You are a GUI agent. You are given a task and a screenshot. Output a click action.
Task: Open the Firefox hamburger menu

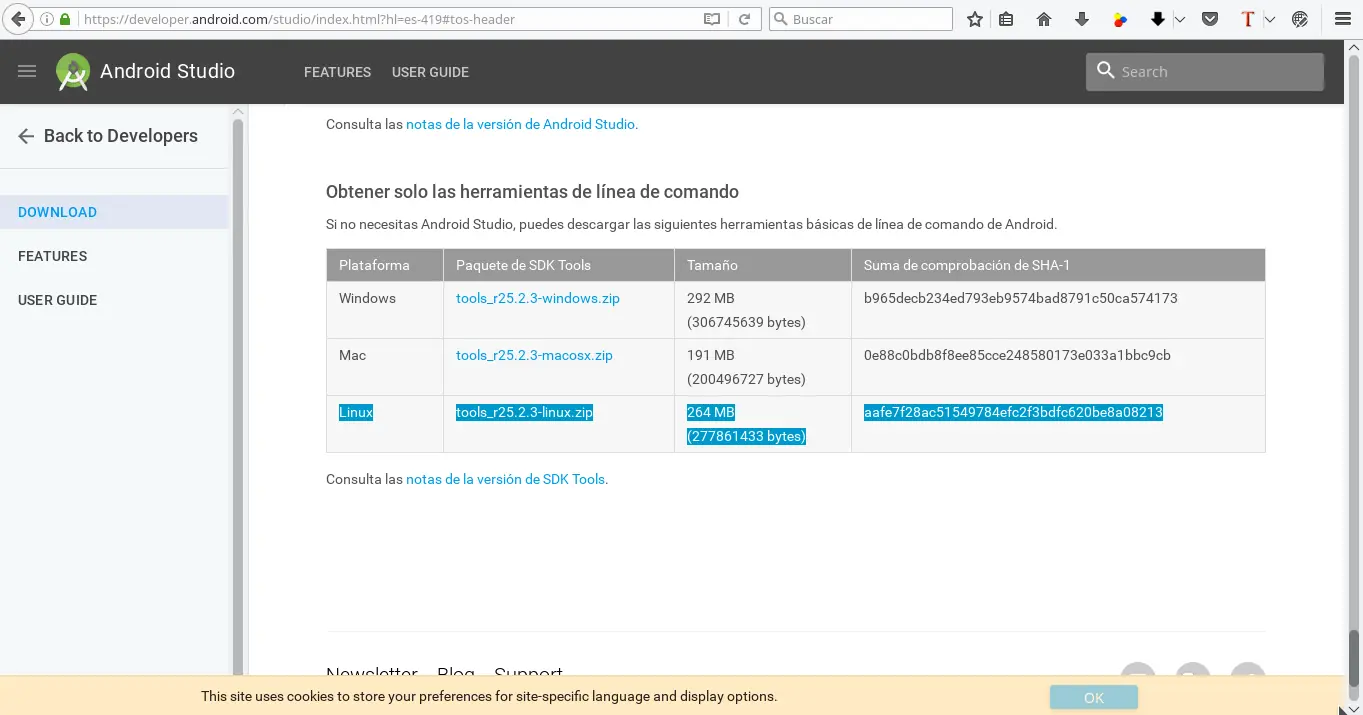tap(1343, 19)
